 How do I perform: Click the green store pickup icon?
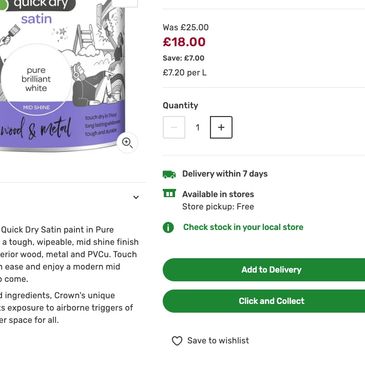(x=169, y=193)
